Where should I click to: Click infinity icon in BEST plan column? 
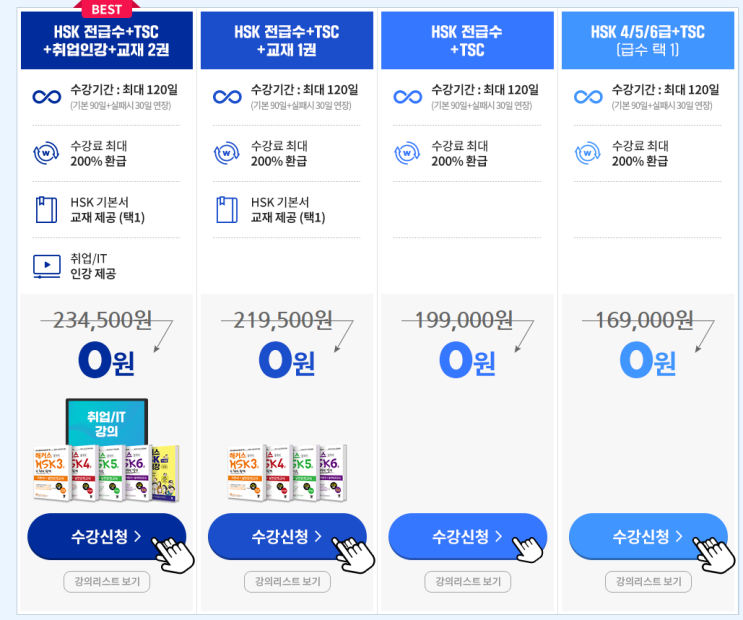click(x=47, y=97)
